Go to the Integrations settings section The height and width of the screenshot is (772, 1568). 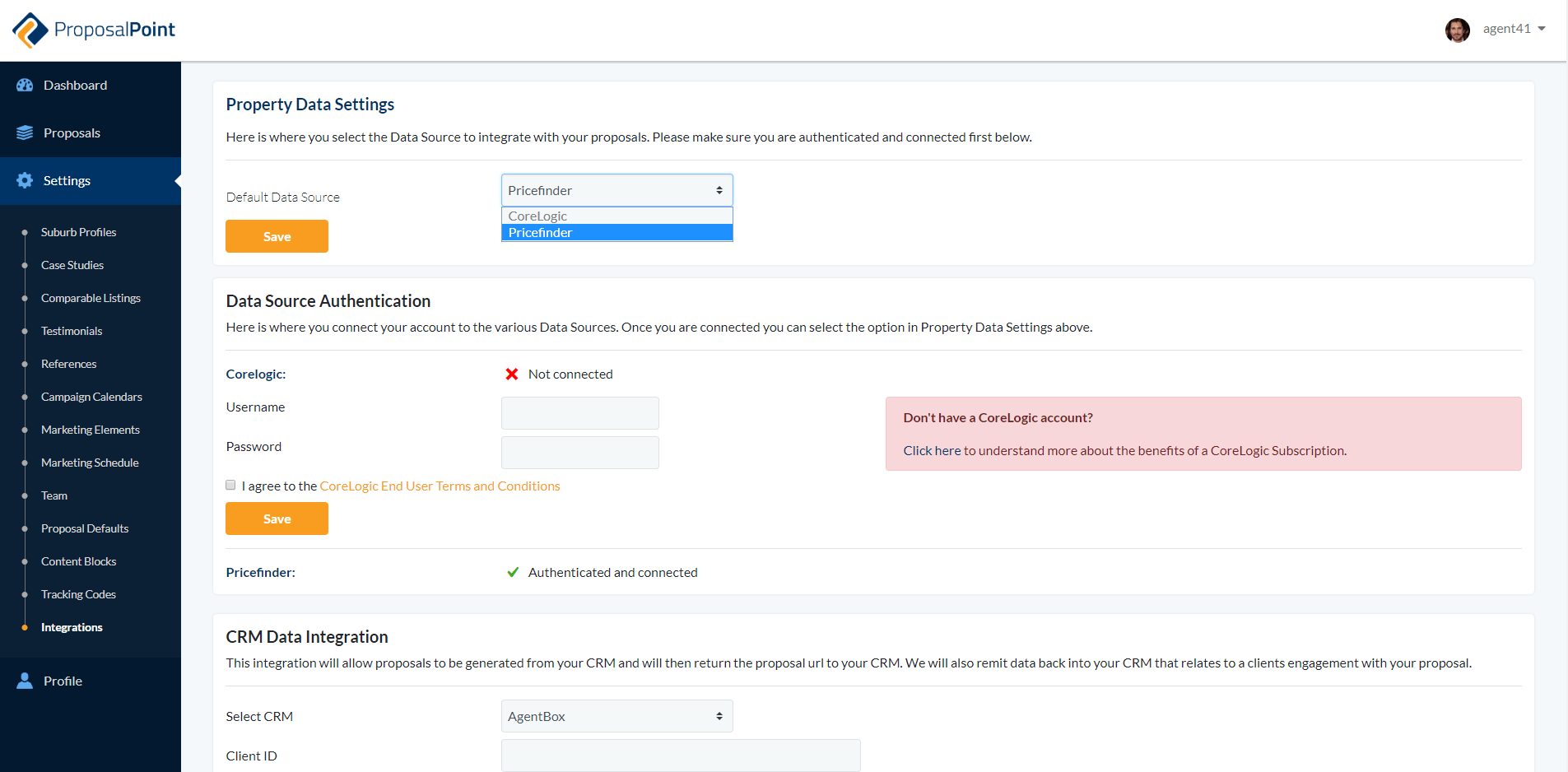(72, 626)
